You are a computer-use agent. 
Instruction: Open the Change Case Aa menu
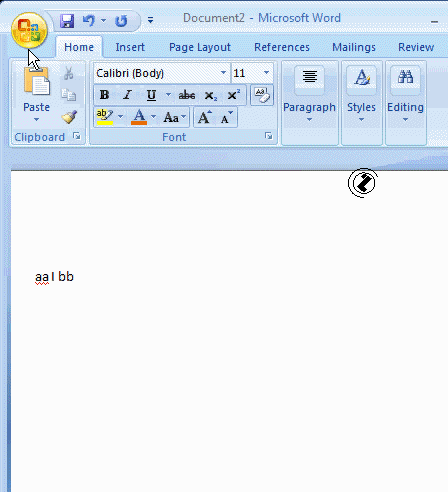tap(175, 117)
